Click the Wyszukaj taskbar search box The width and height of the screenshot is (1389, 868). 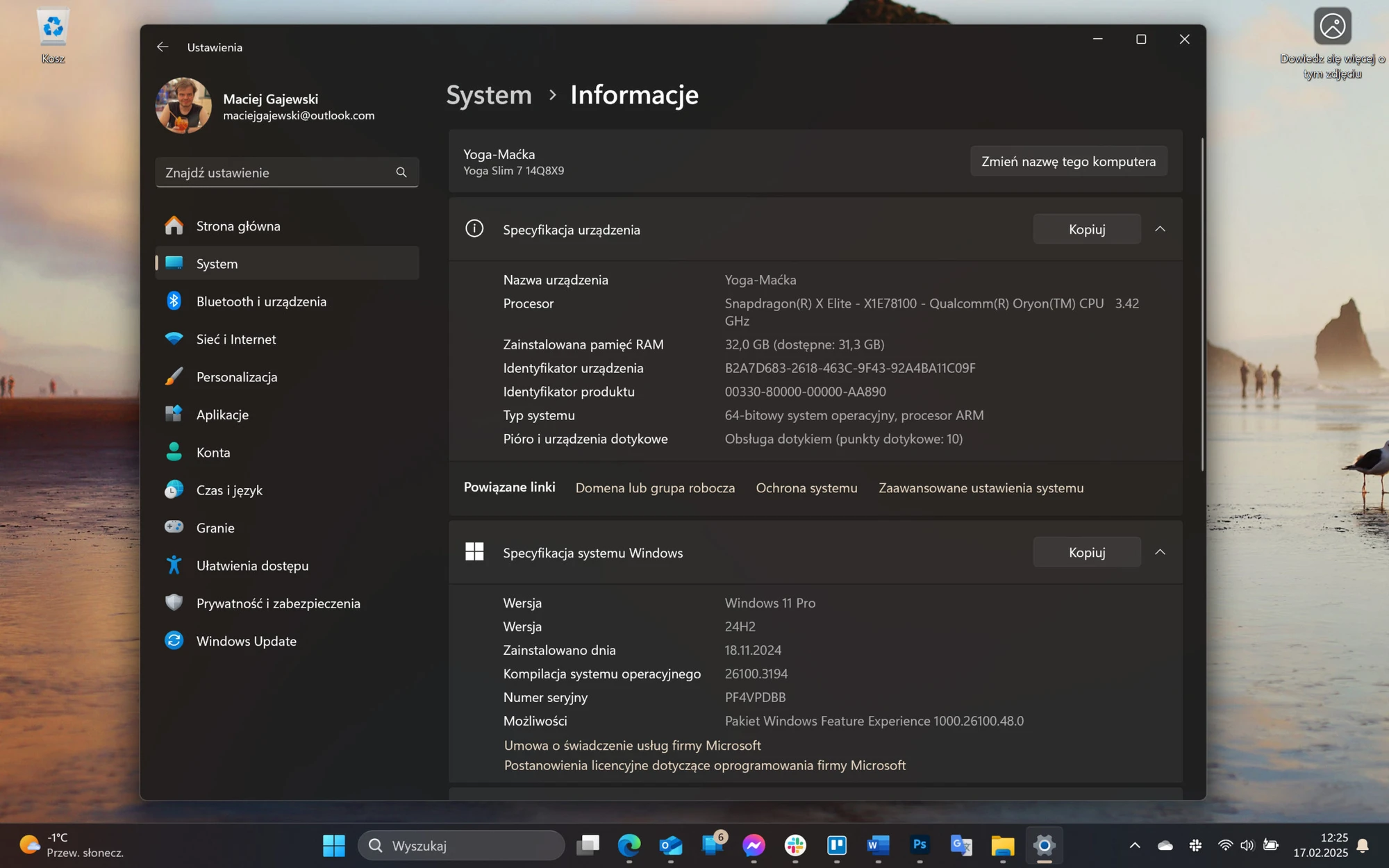point(461,845)
